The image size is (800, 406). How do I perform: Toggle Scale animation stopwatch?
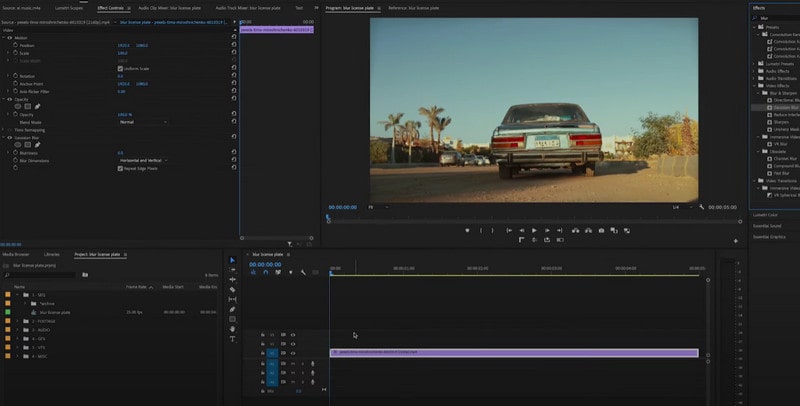tap(15, 53)
